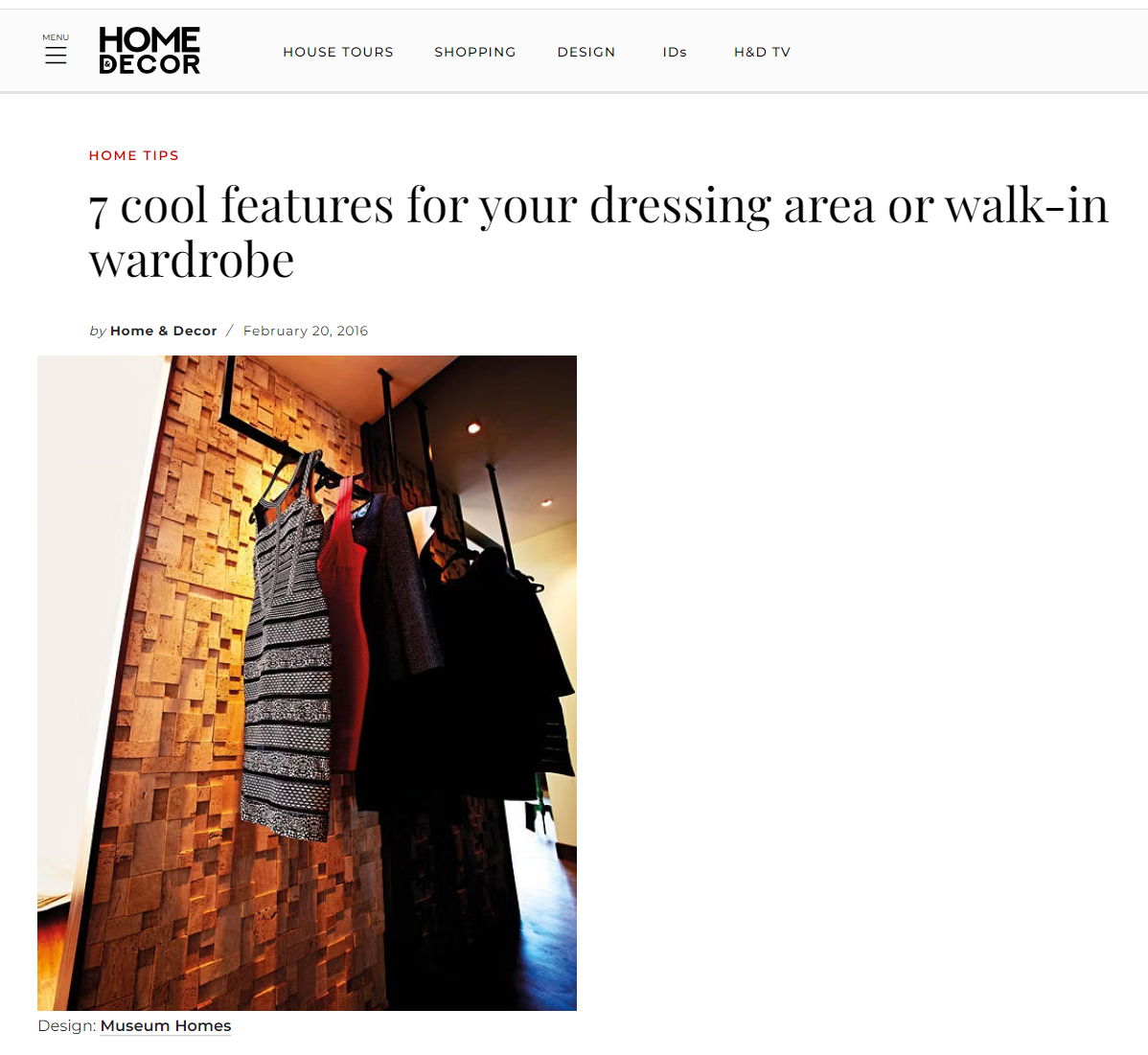
Task: Navigate to H&D TV
Action: pos(762,52)
